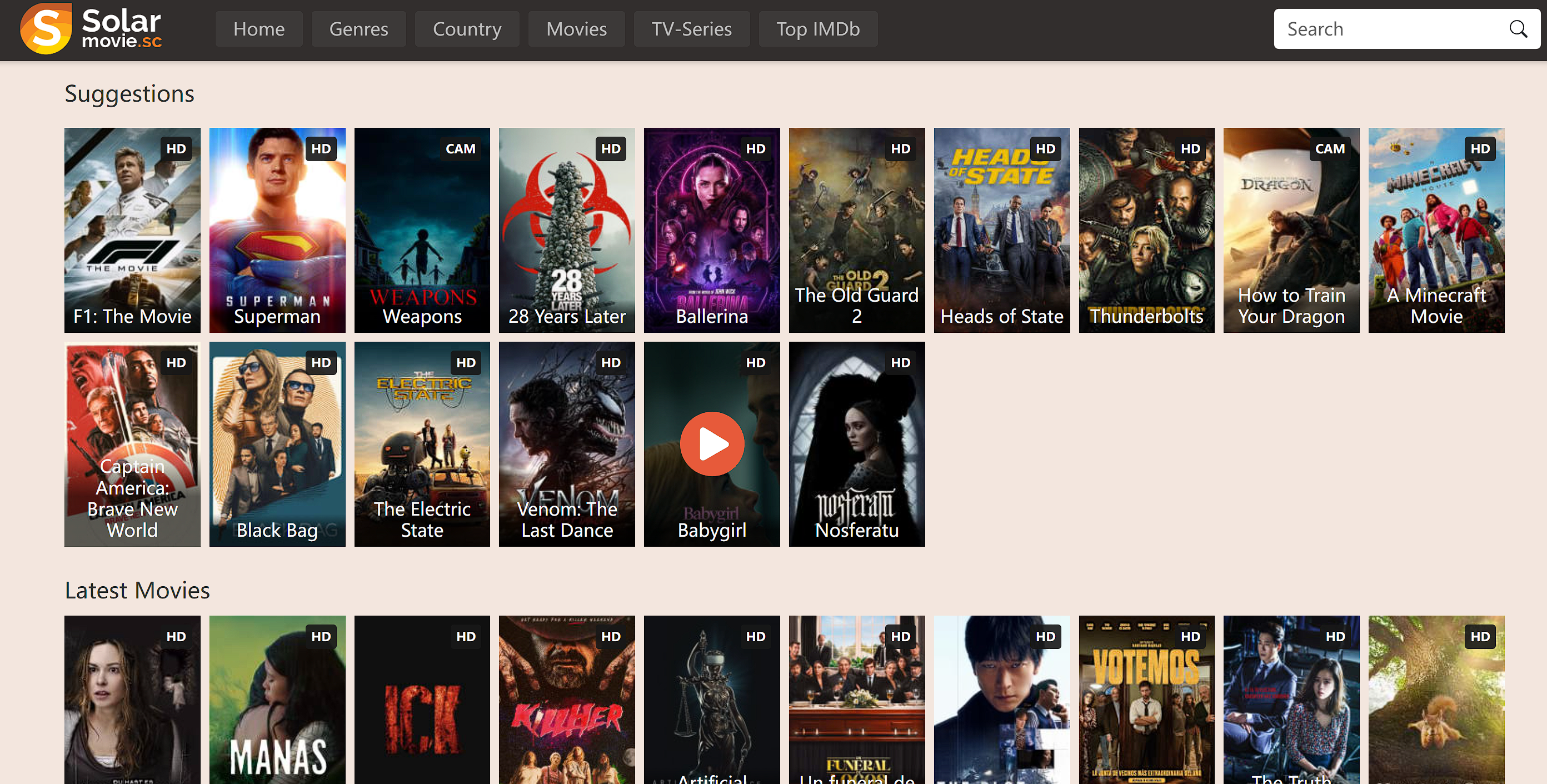Click the Nosferatu title text

click(x=857, y=530)
